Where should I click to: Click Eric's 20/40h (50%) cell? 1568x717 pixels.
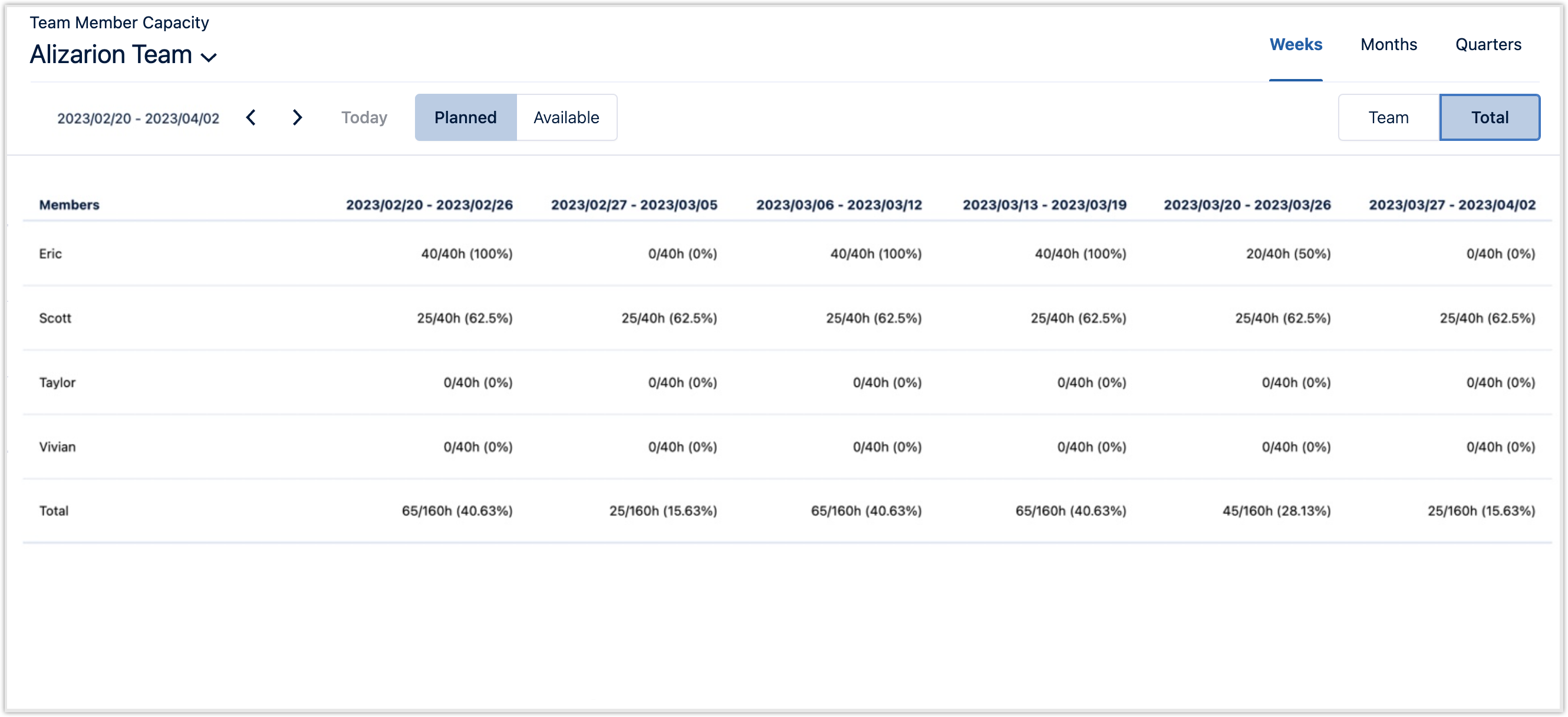point(1287,254)
